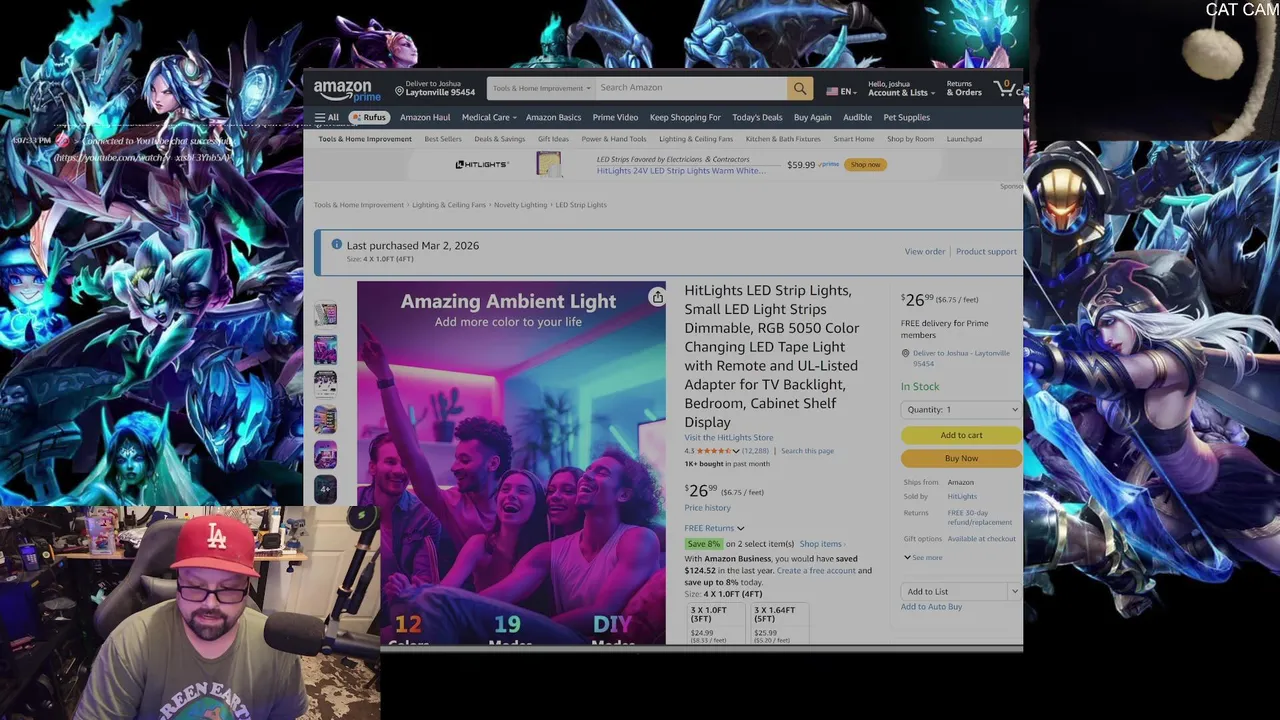Open the shopping cart icon
Viewport: 1280px width, 720px height.
(x=1004, y=88)
